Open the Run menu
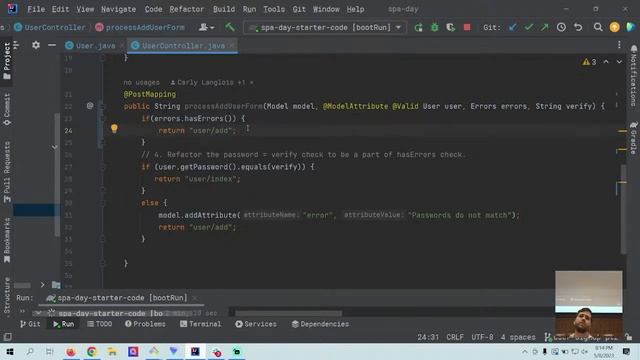The image size is (640, 360). pos(249,9)
